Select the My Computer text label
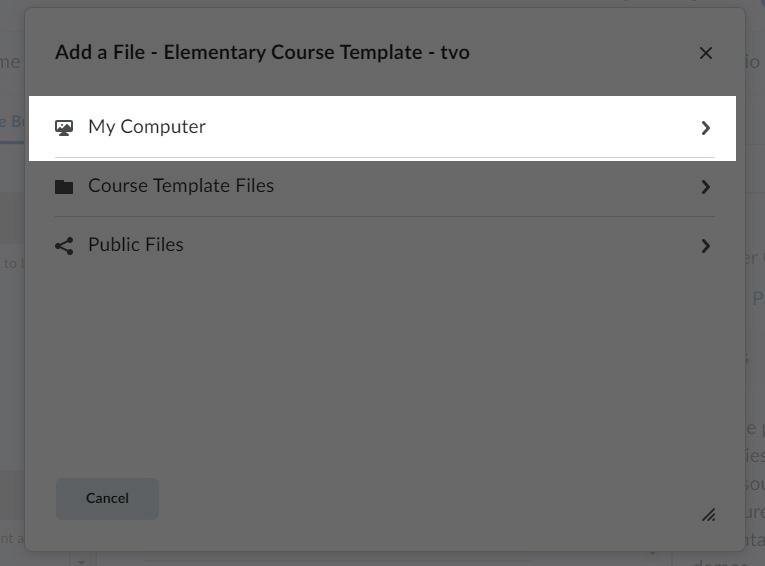The image size is (765, 566). [147, 127]
